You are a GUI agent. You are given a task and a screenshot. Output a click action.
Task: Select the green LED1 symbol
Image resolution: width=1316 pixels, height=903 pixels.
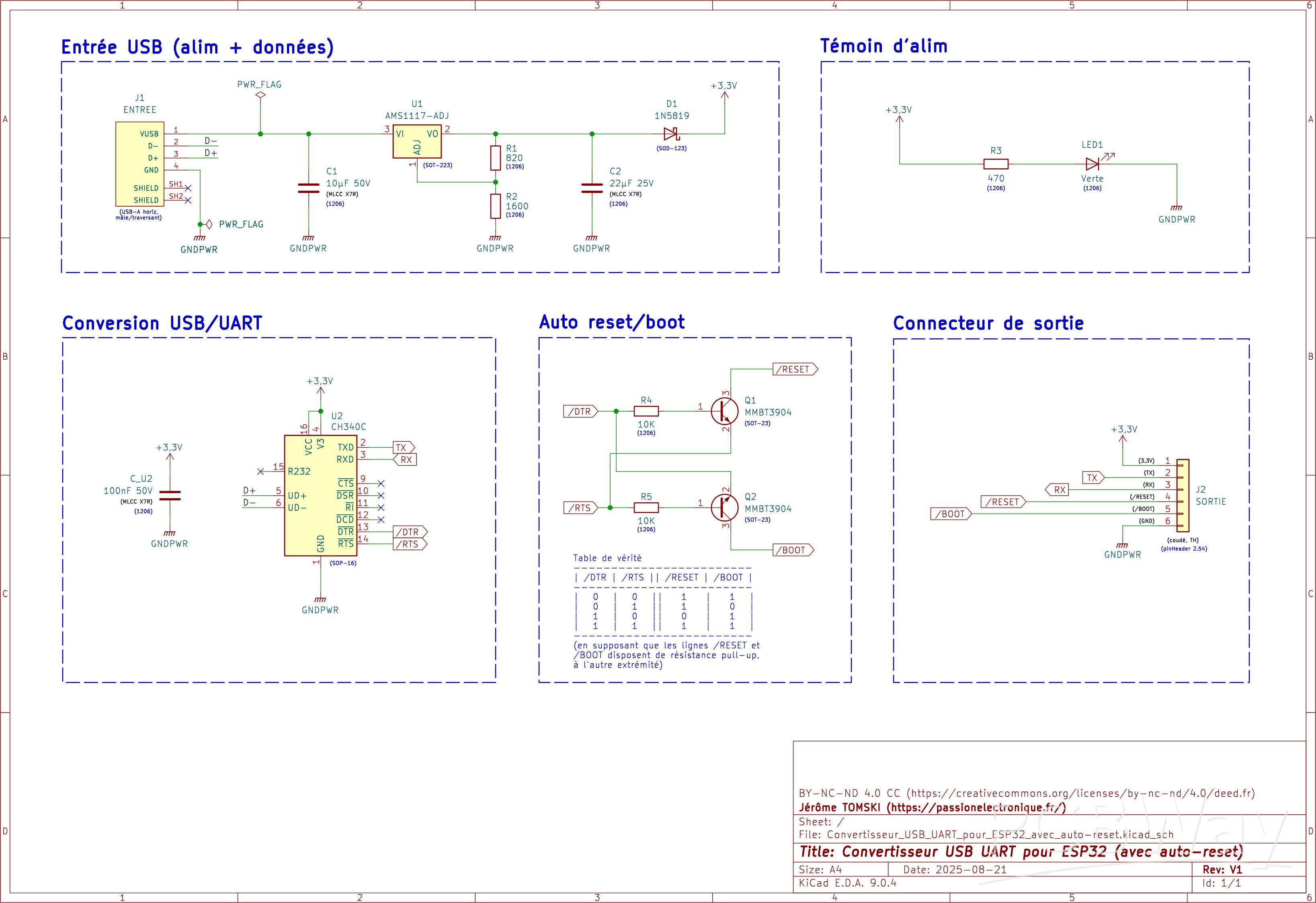pyautogui.click(x=1093, y=164)
